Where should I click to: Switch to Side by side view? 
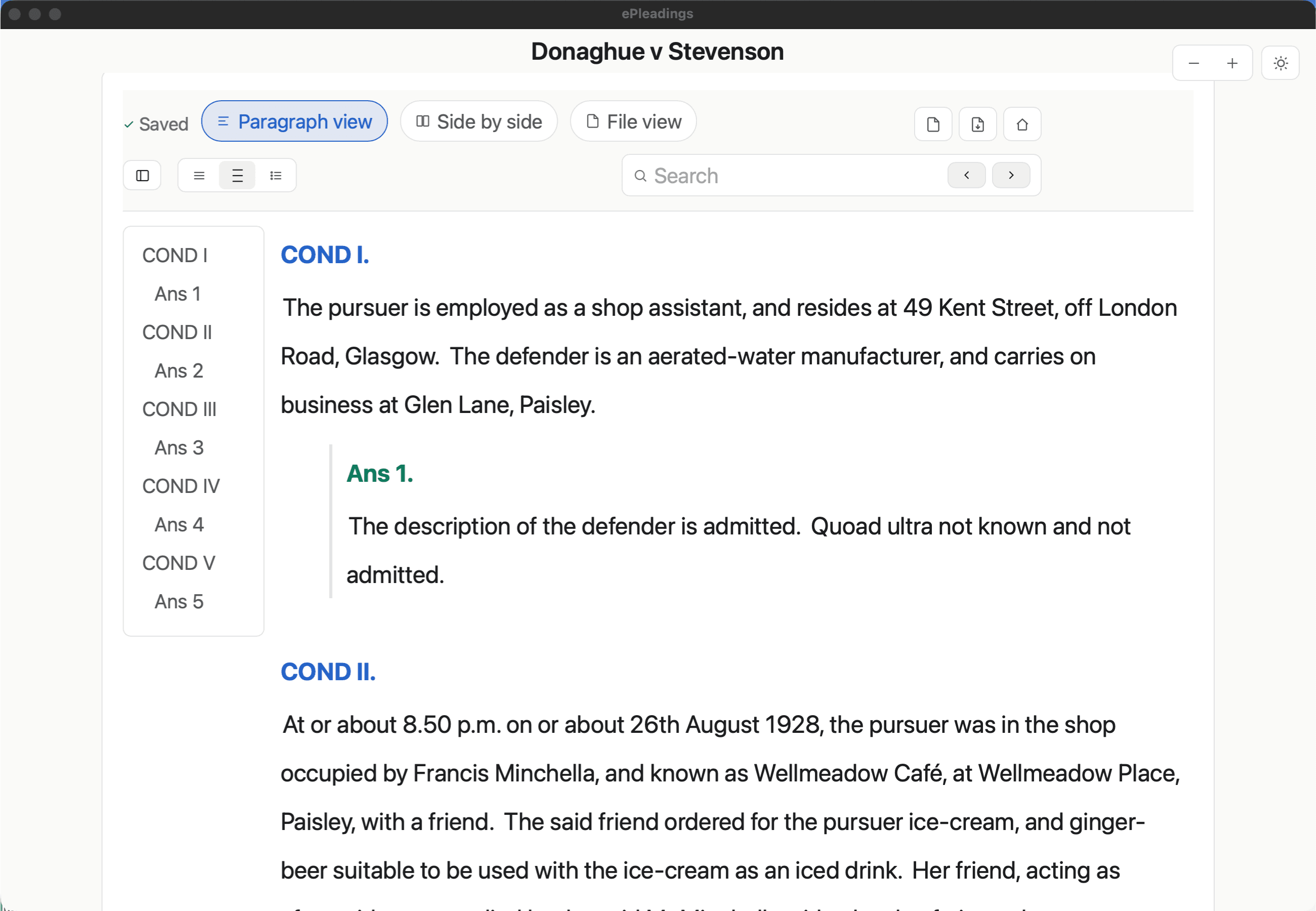(x=479, y=121)
